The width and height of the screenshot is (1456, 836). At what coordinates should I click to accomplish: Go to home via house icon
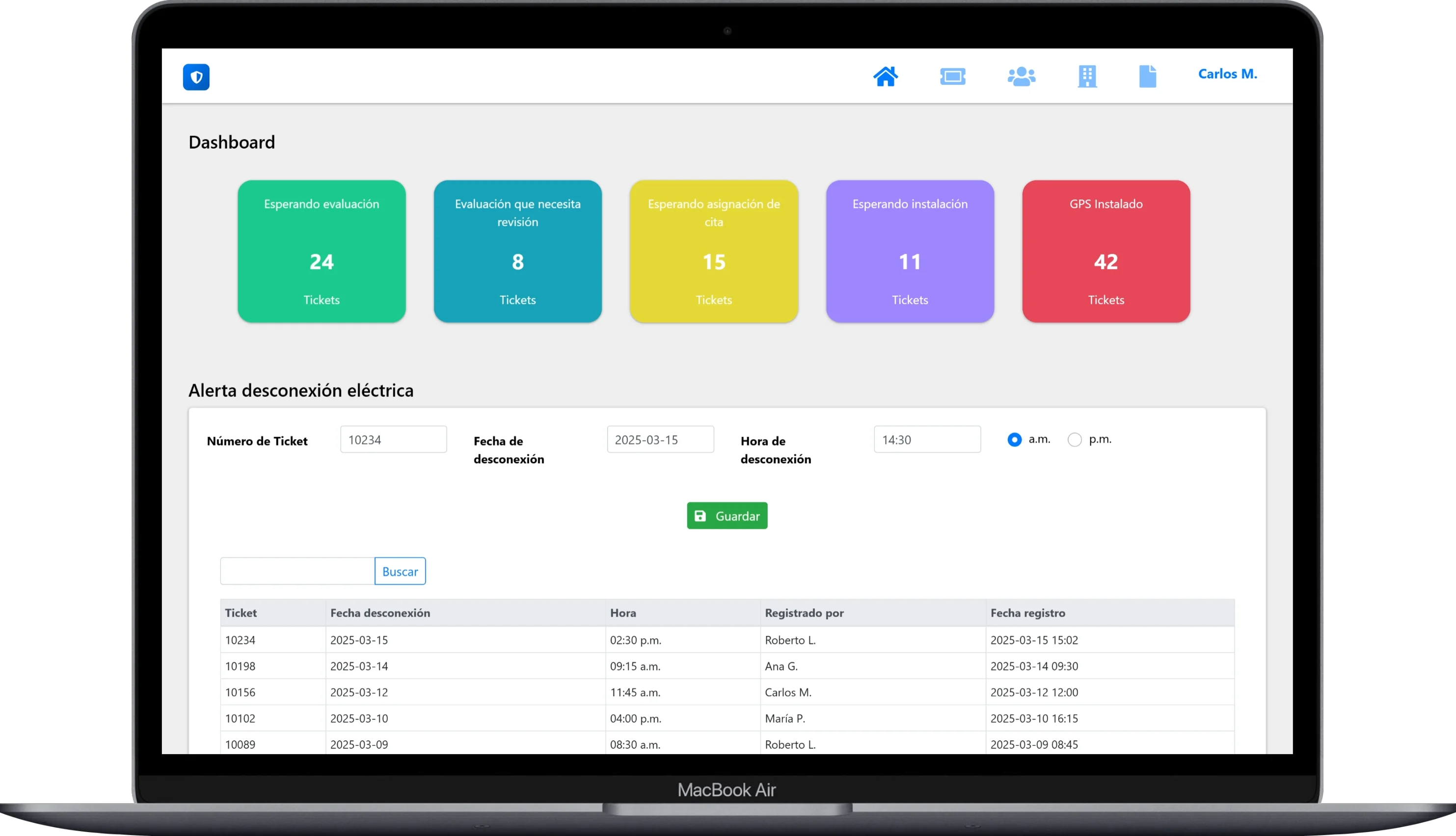coord(885,77)
